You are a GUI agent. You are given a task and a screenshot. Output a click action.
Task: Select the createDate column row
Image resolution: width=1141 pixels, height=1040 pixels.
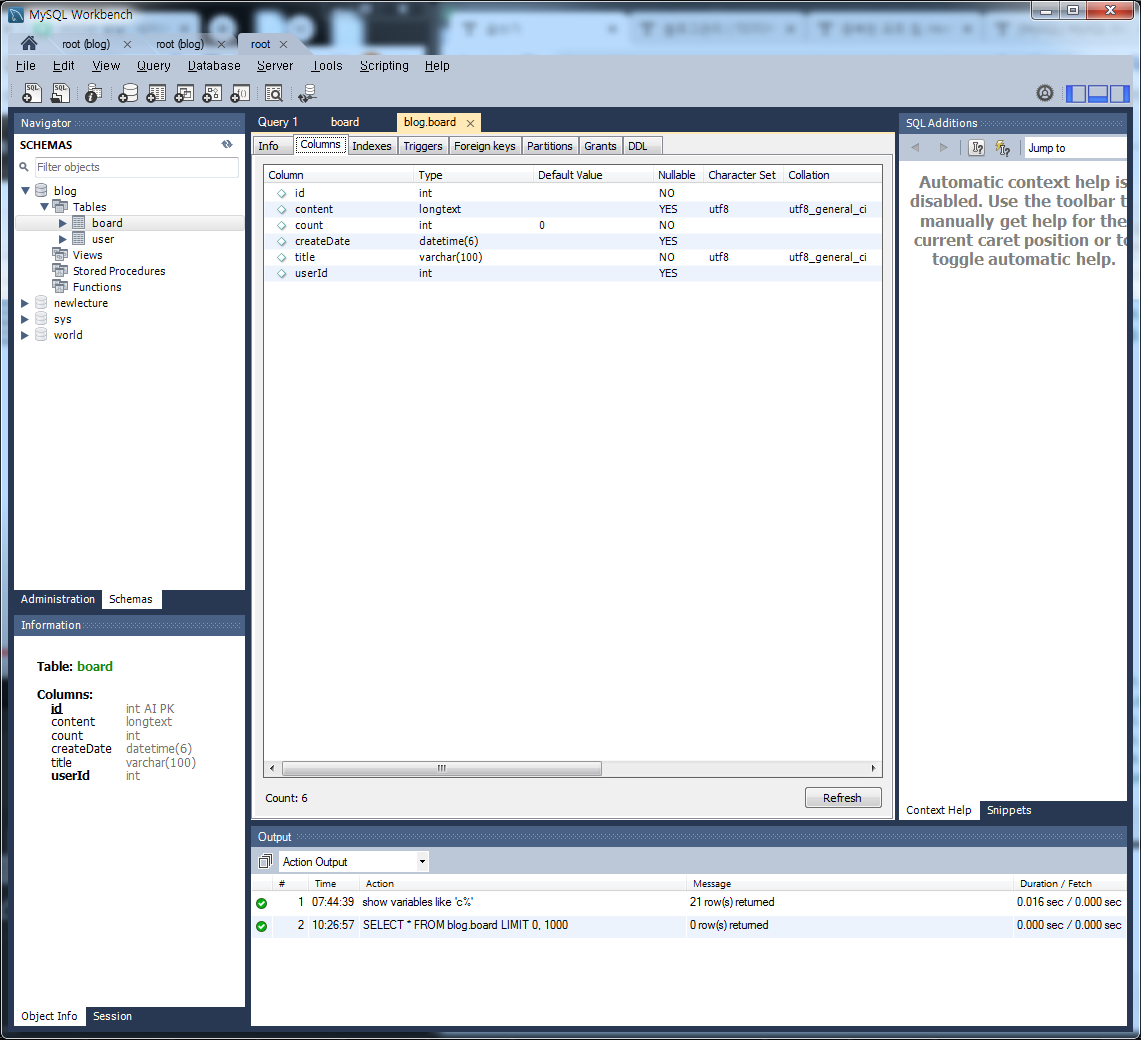[573, 241]
